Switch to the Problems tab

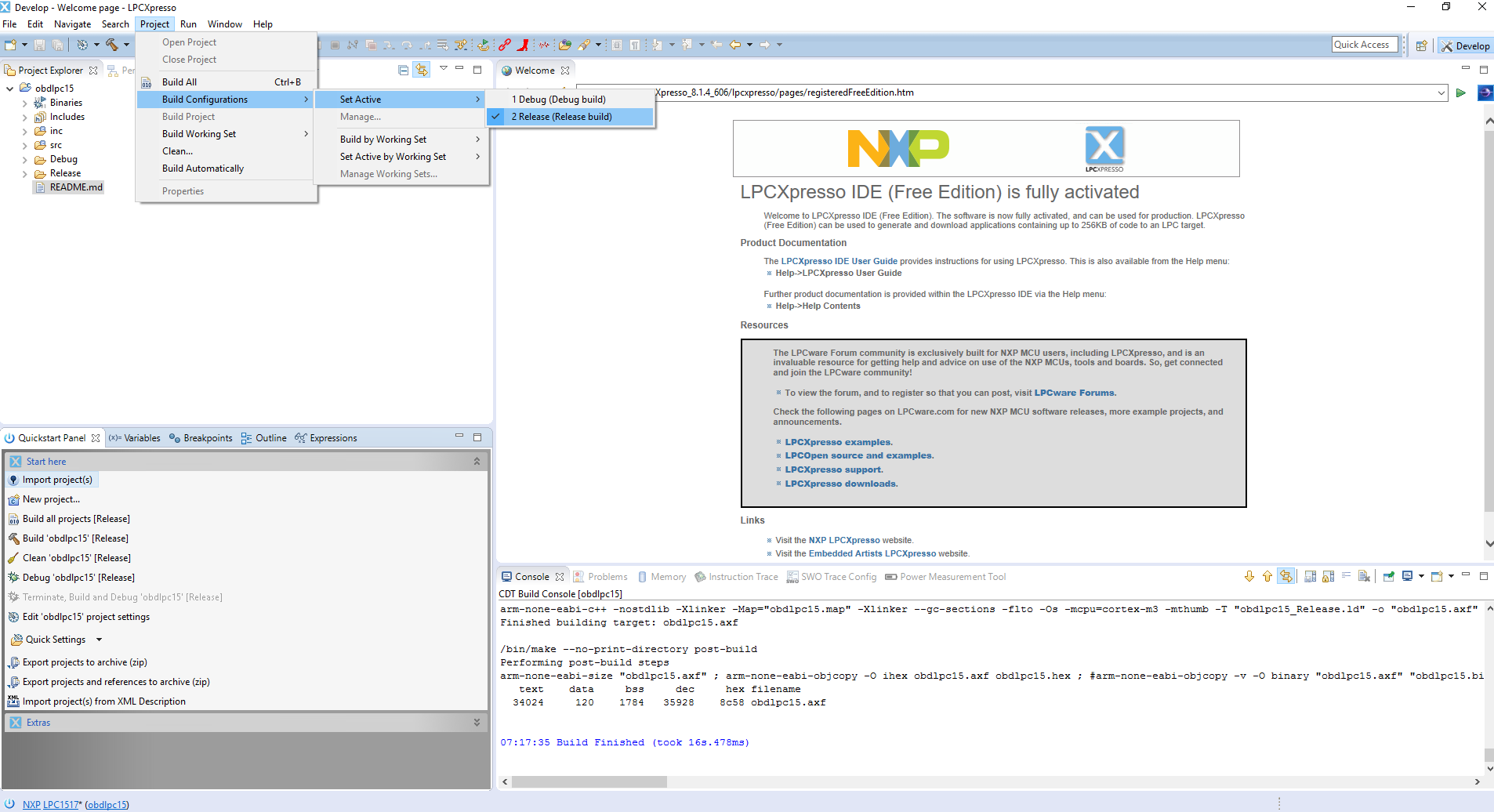600,577
